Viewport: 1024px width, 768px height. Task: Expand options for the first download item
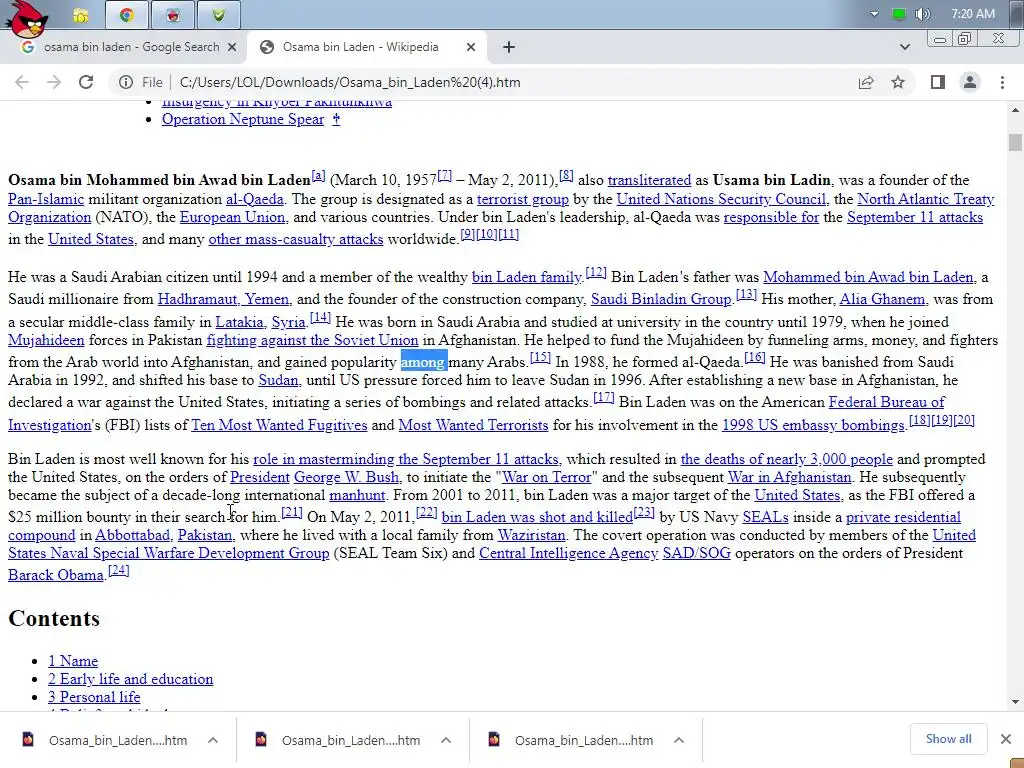(213, 740)
